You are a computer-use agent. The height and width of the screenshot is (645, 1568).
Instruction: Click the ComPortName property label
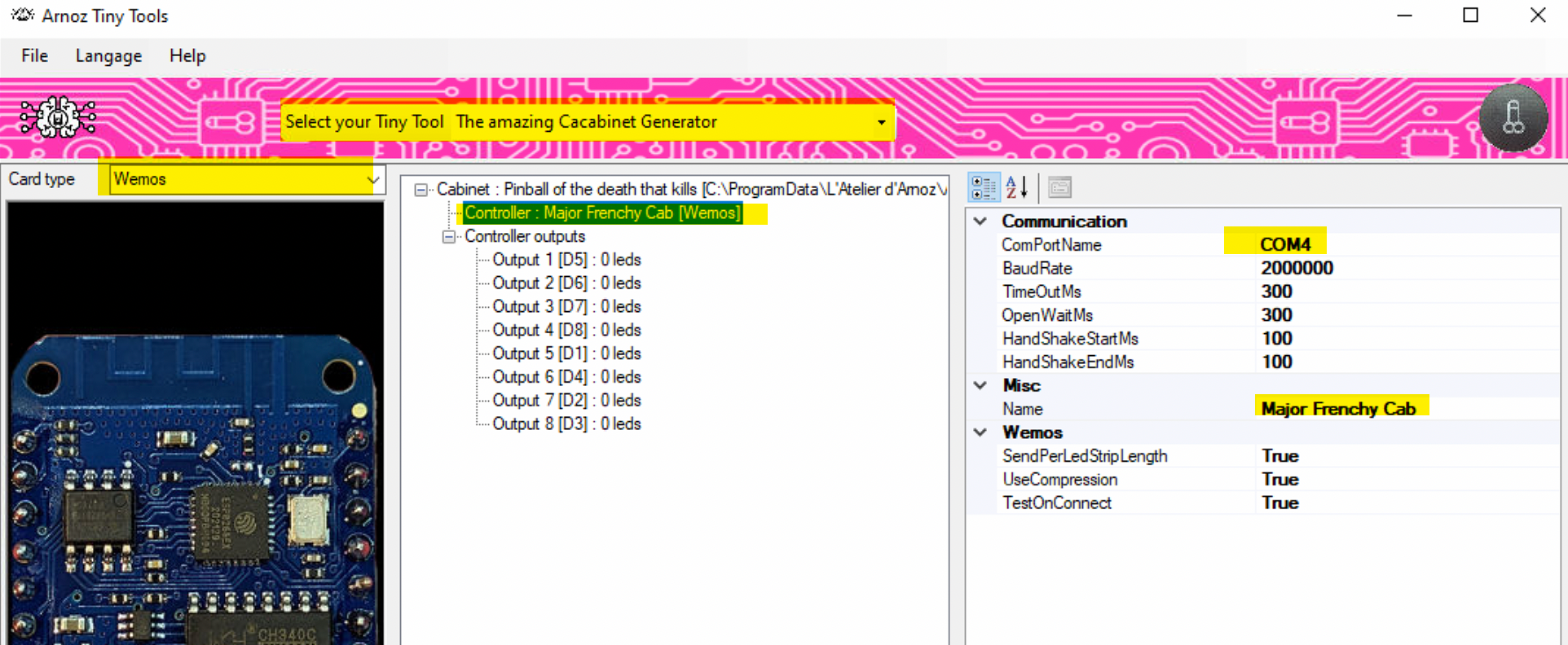(x=1051, y=244)
